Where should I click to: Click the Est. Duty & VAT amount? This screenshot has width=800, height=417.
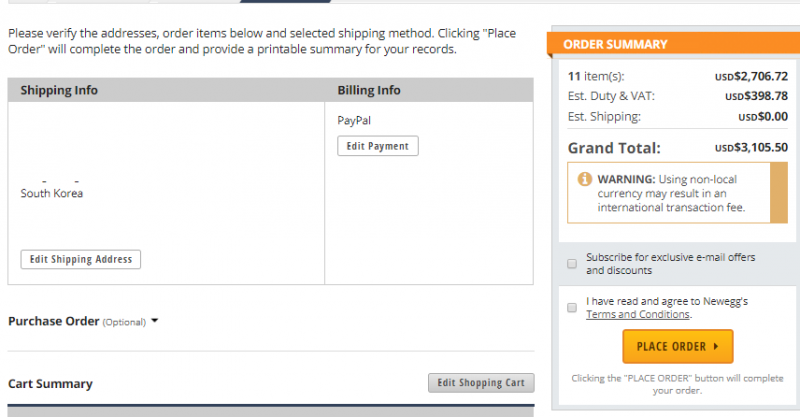(x=757, y=96)
